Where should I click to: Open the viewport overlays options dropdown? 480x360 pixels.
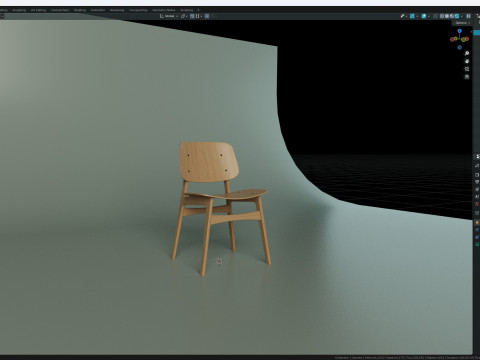tap(429, 16)
